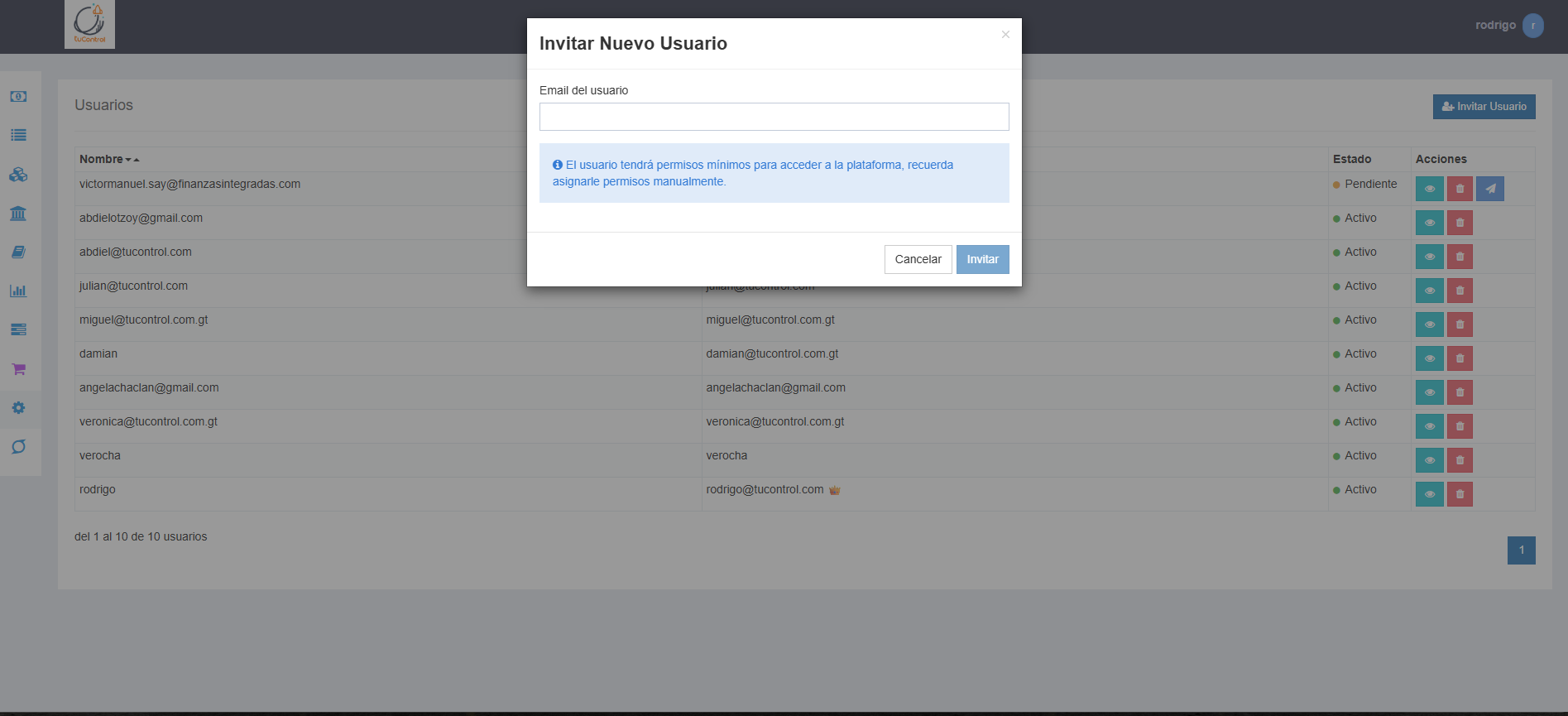
Task: Sort by the Nombre column header
Action: point(109,159)
